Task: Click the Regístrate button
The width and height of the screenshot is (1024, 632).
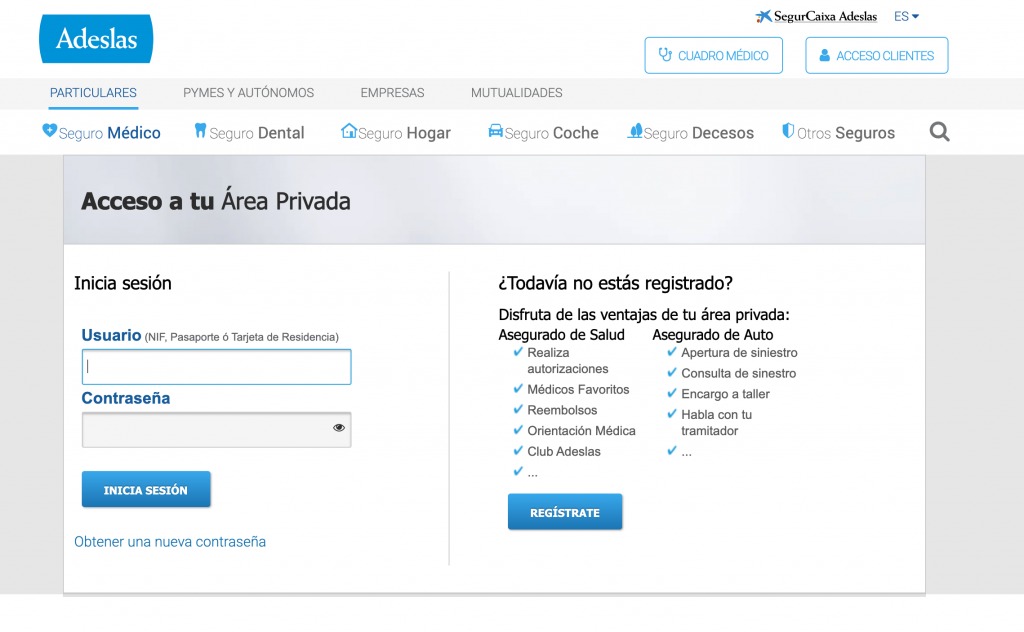Action: point(565,512)
